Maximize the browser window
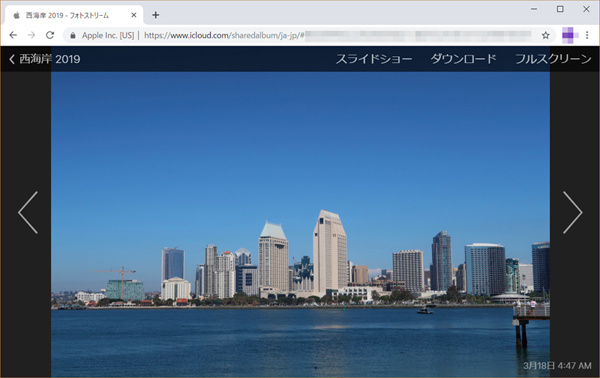The image size is (600, 378). click(560, 9)
